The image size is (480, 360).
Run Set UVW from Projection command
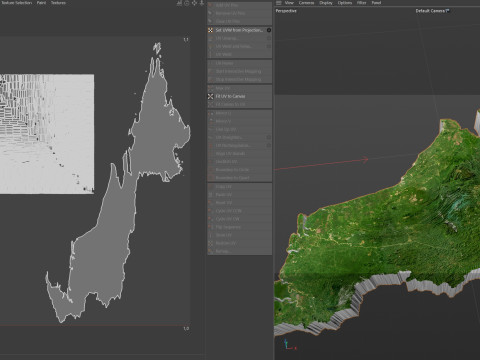click(x=239, y=30)
